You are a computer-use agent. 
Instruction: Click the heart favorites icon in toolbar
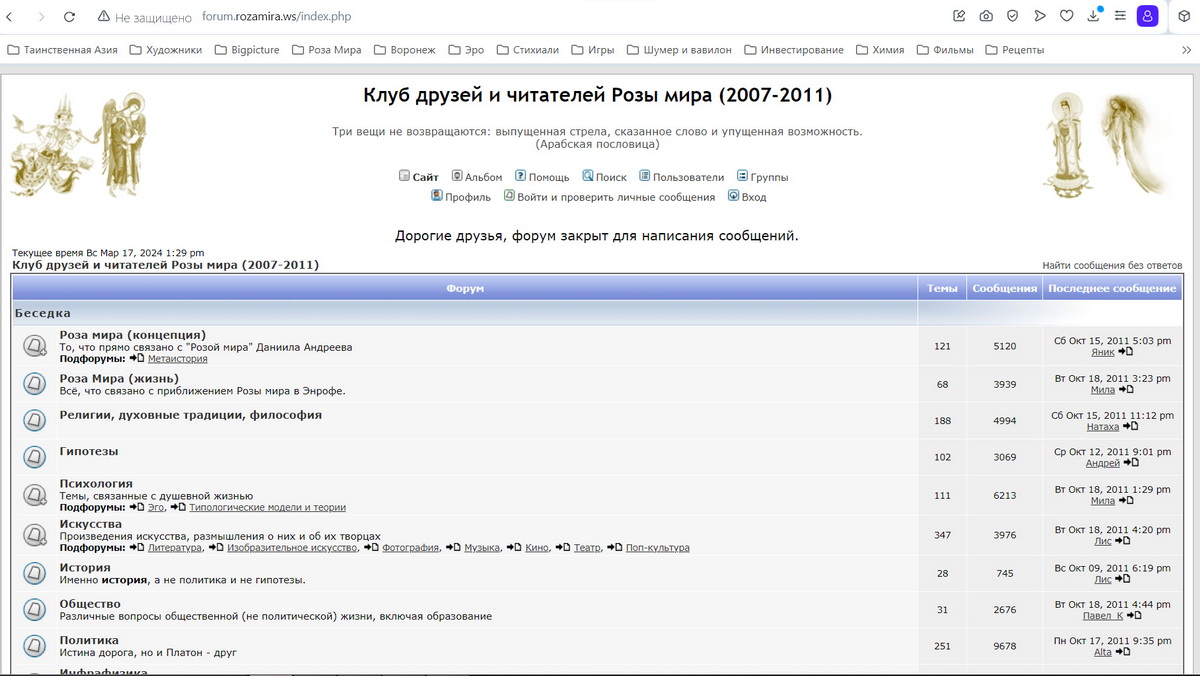pos(1067,16)
